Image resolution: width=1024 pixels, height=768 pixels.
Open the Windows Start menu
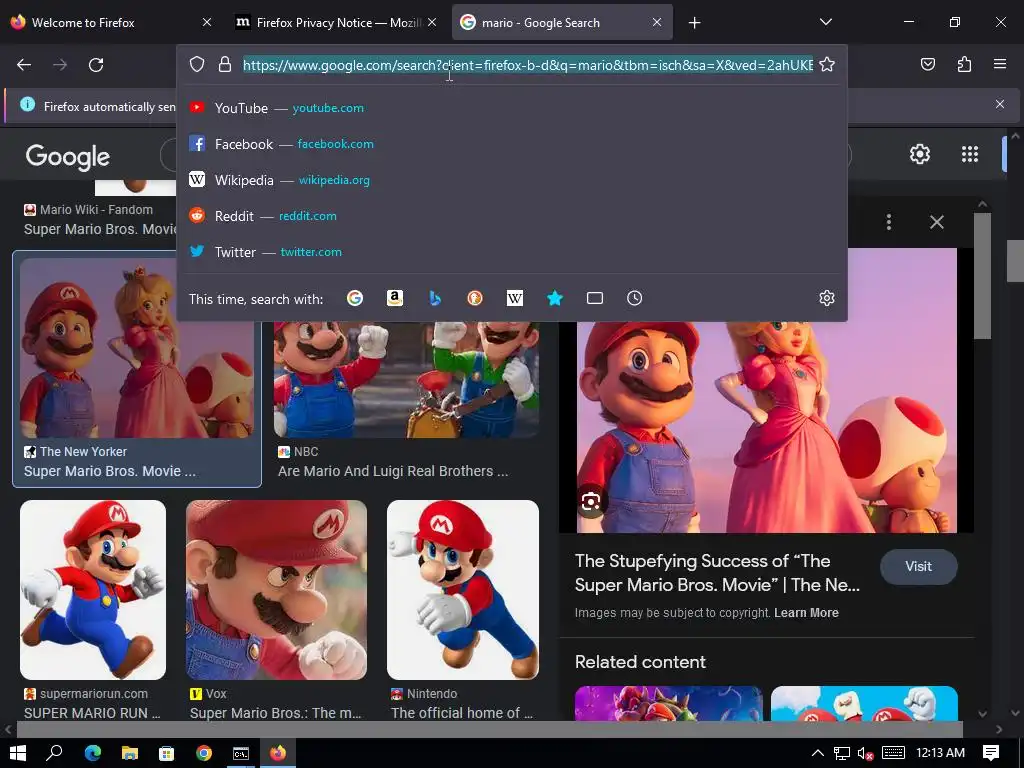[x=18, y=753]
